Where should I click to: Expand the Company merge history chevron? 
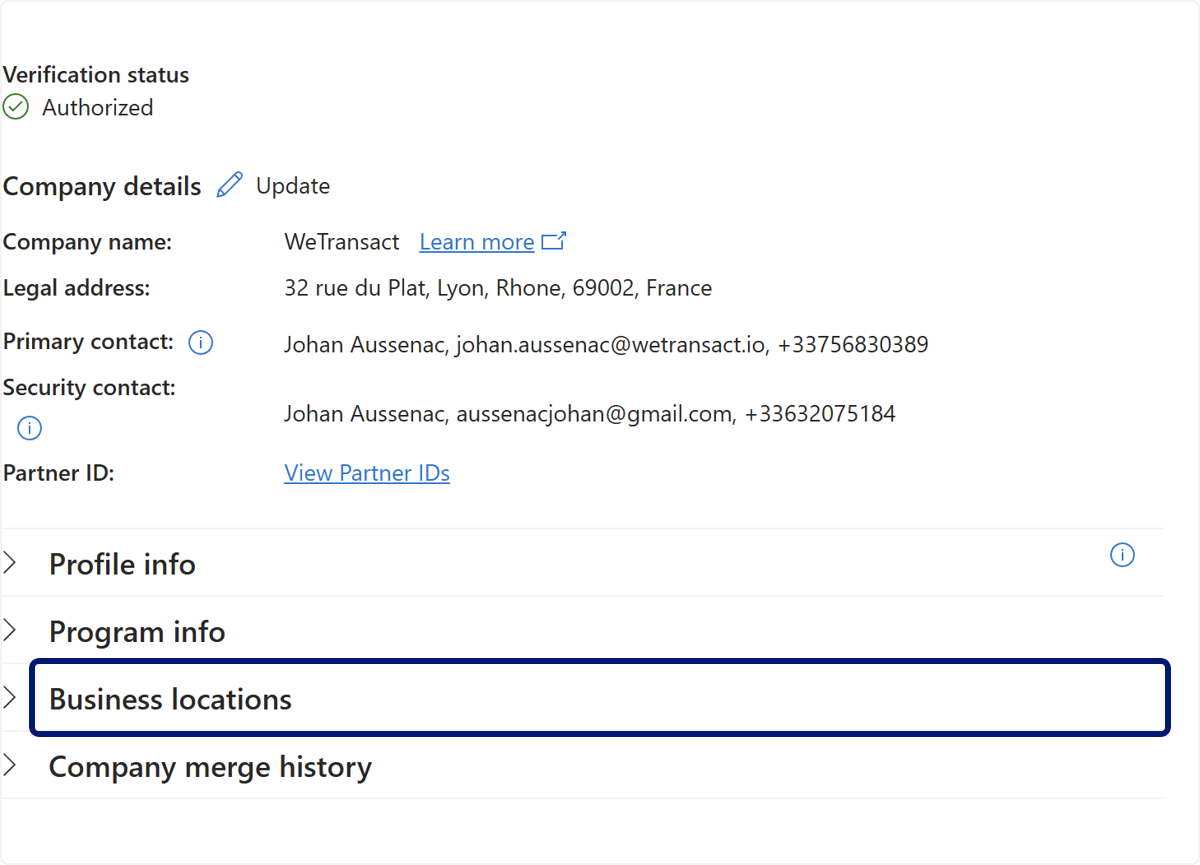(x=10, y=766)
